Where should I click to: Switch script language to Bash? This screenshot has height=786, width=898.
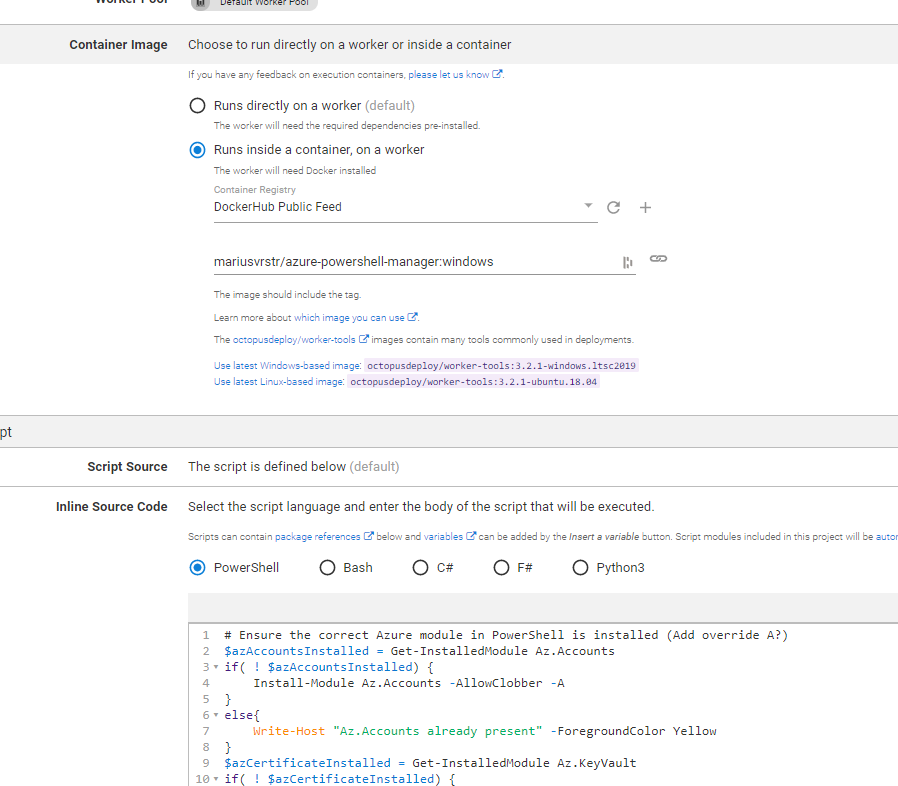pyautogui.click(x=327, y=567)
